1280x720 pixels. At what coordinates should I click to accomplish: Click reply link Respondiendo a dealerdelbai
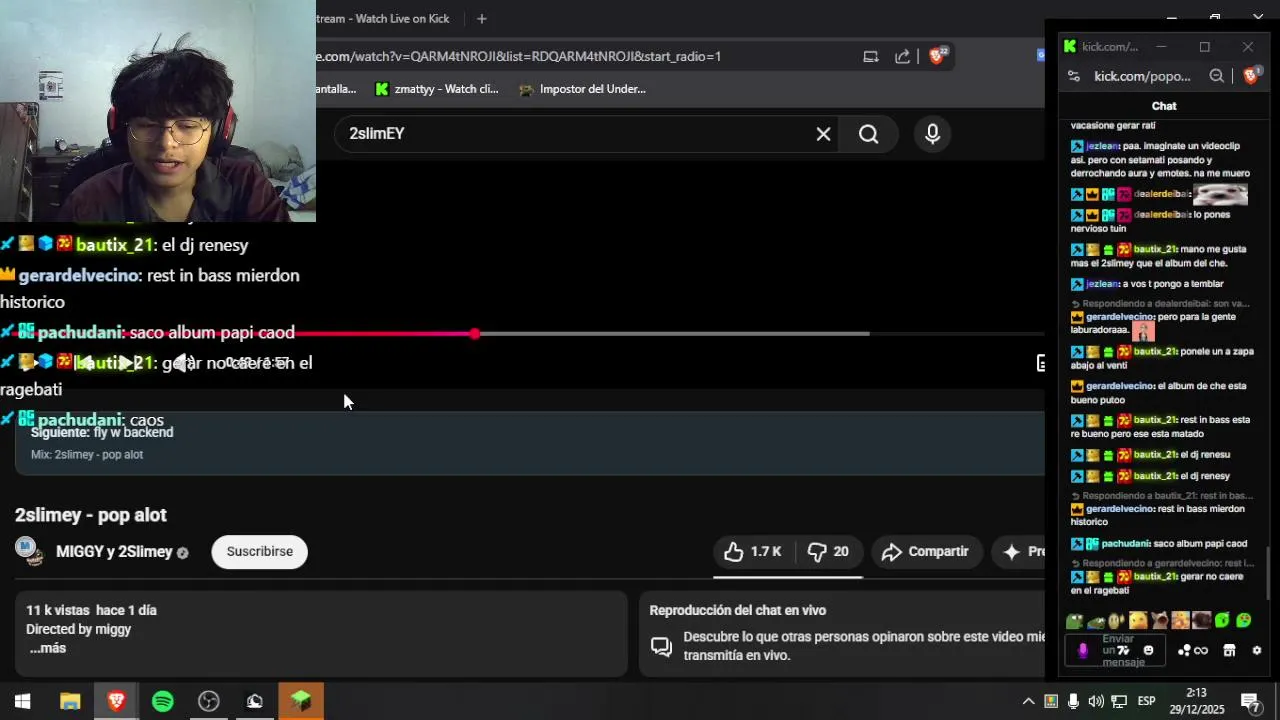pos(1165,303)
